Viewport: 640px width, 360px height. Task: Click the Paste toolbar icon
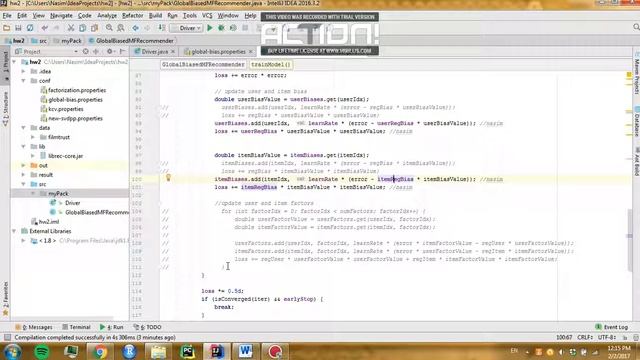coord(94,28)
